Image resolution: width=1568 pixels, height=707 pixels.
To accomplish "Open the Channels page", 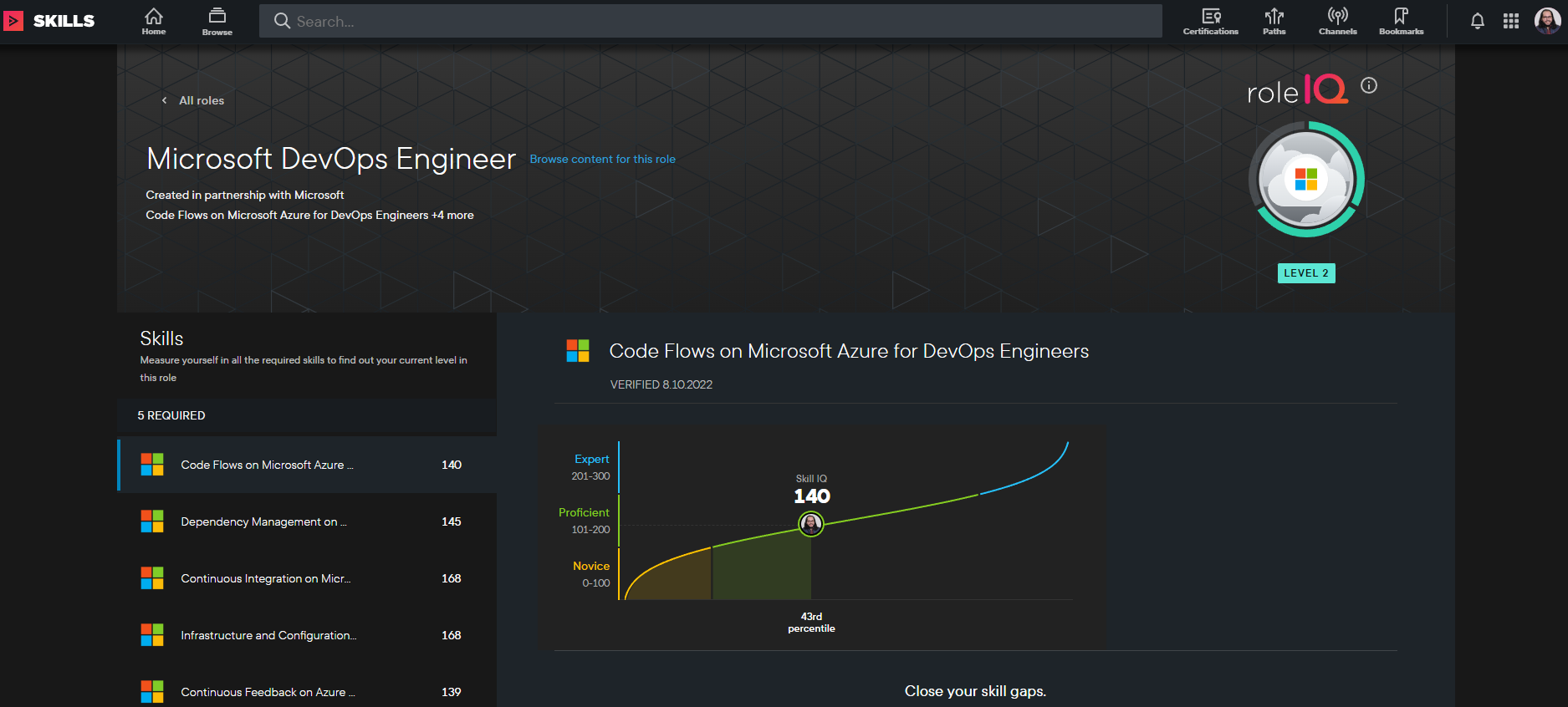I will [x=1338, y=22].
